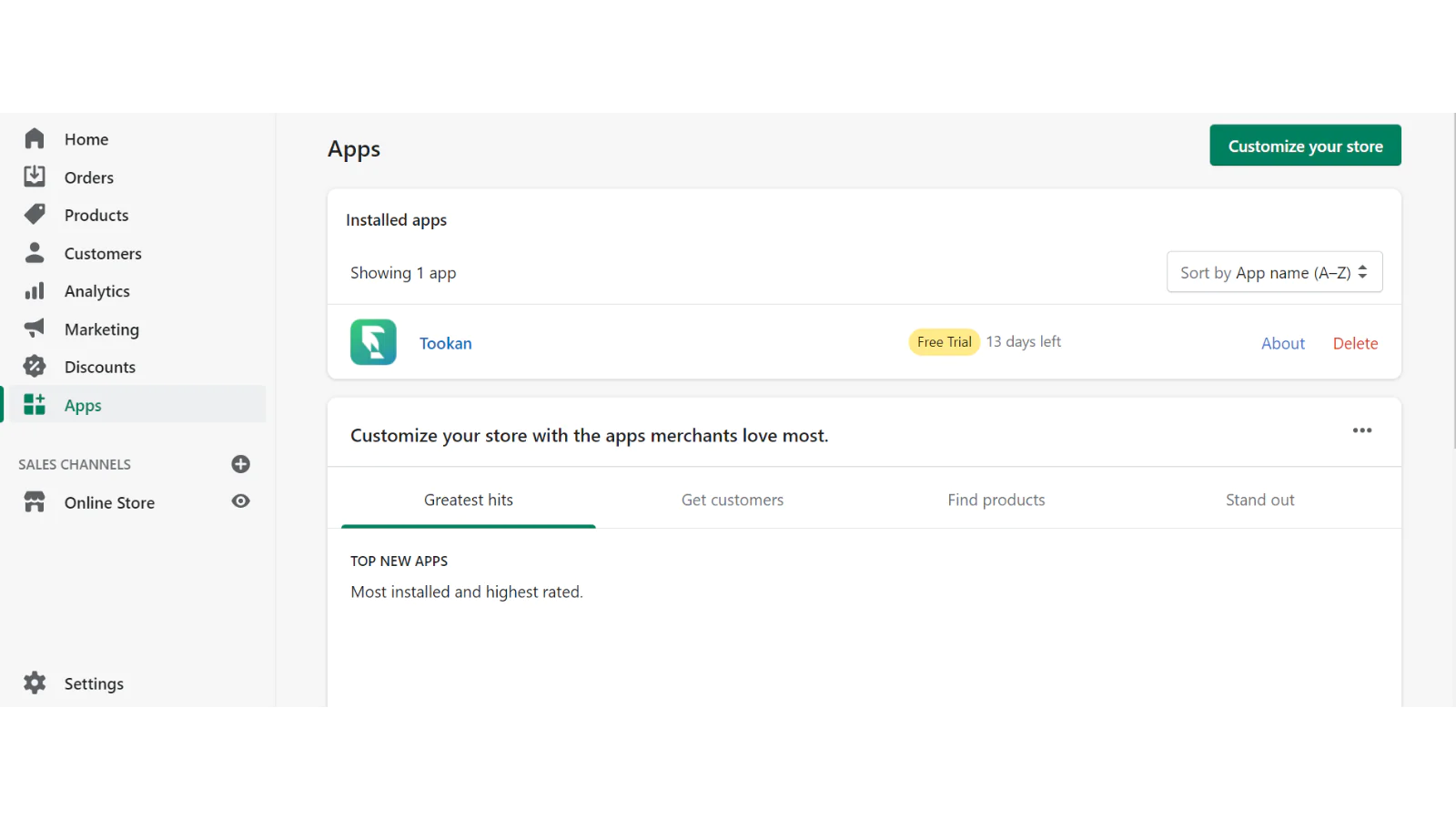
Task: Open Analytics via bar chart icon
Action: tap(35, 291)
